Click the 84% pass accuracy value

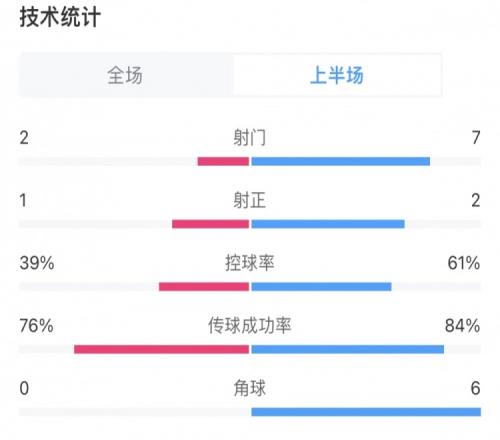pyautogui.click(x=463, y=326)
